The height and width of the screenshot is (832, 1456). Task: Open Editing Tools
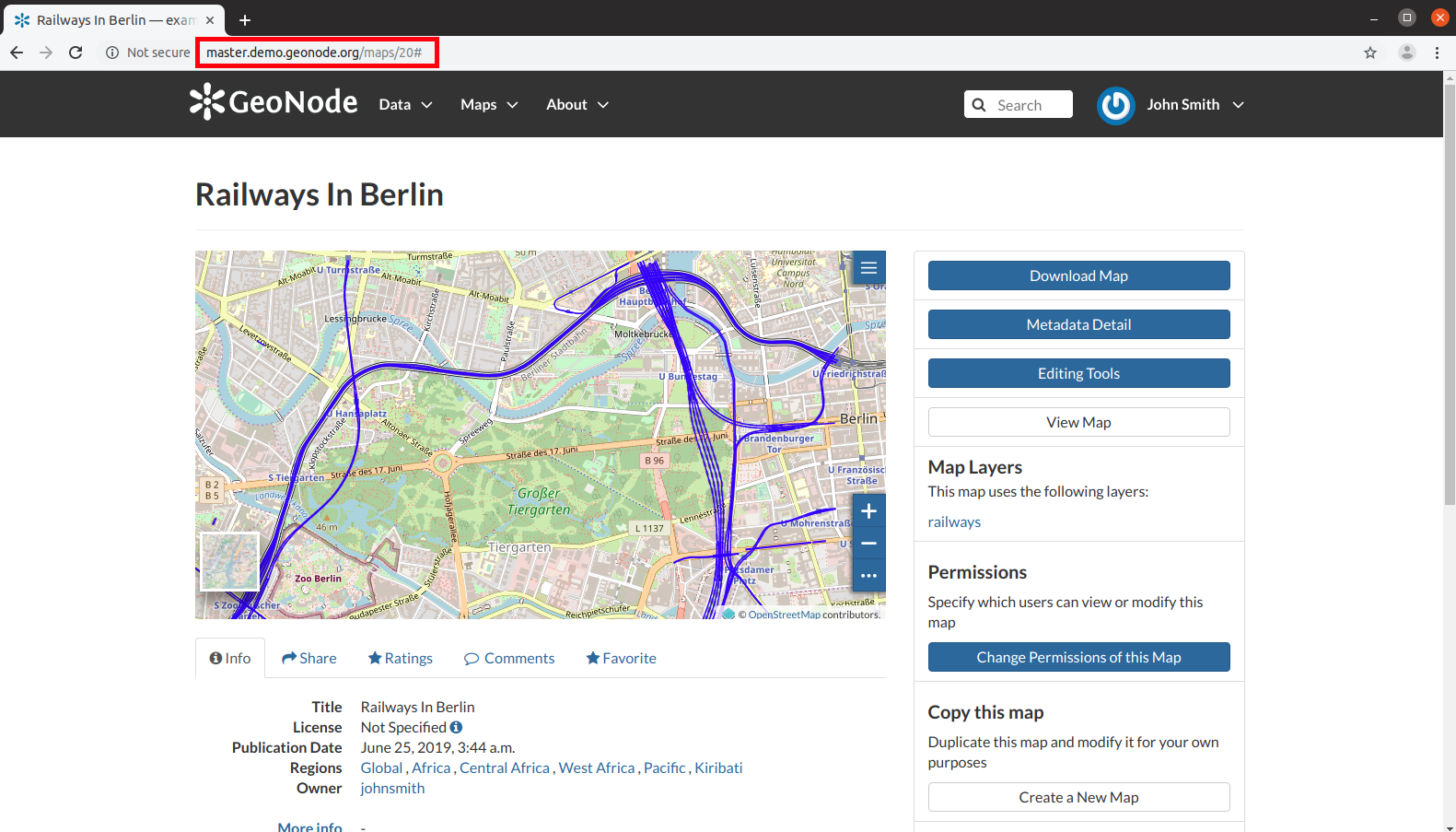coord(1078,373)
